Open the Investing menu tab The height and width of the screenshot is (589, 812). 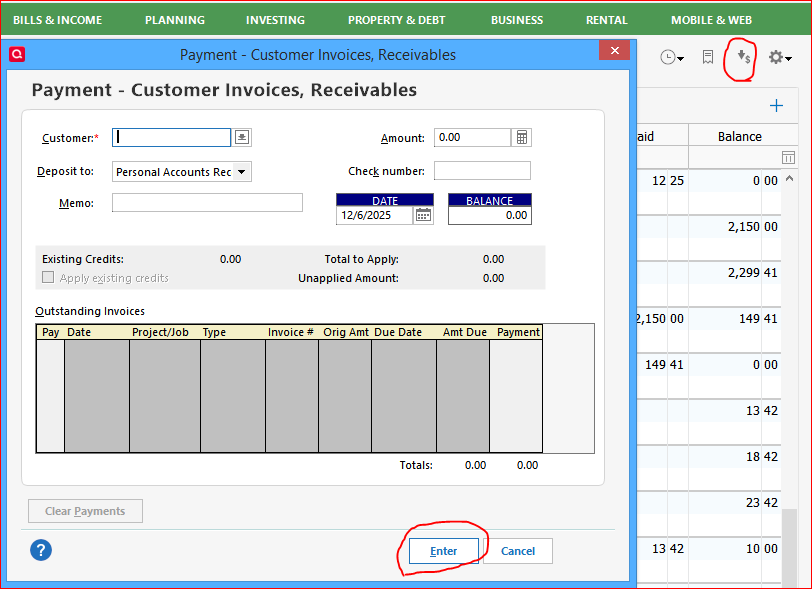click(x=275, y=20)
